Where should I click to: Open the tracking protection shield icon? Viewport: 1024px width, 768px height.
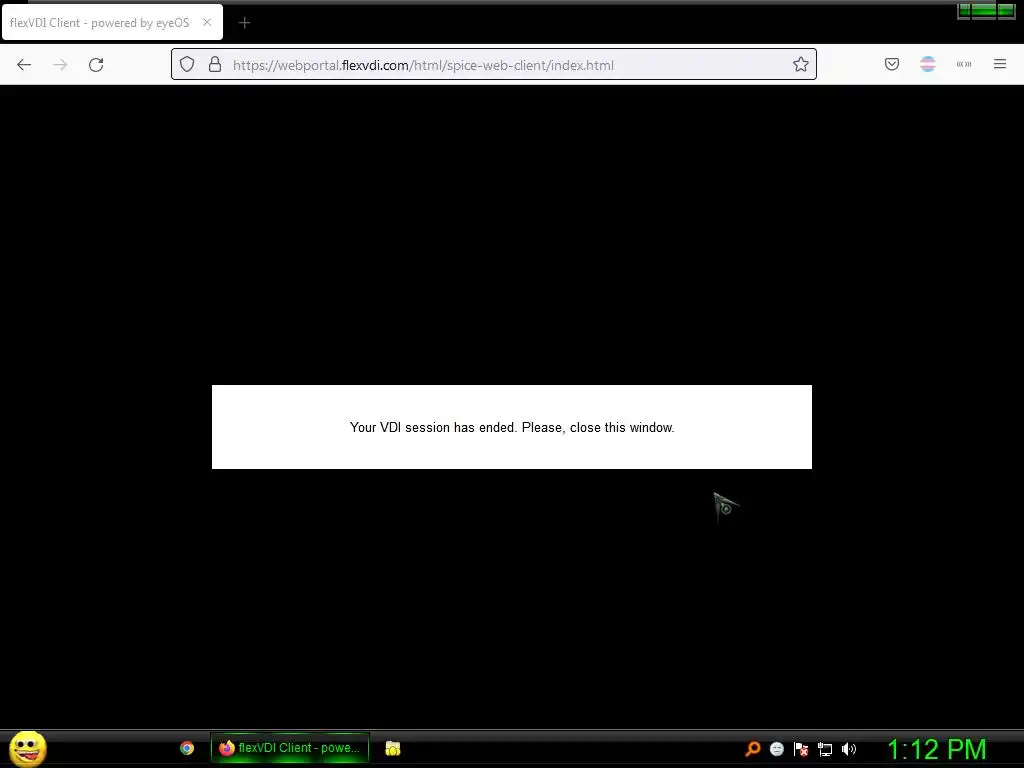coord(187,64)
